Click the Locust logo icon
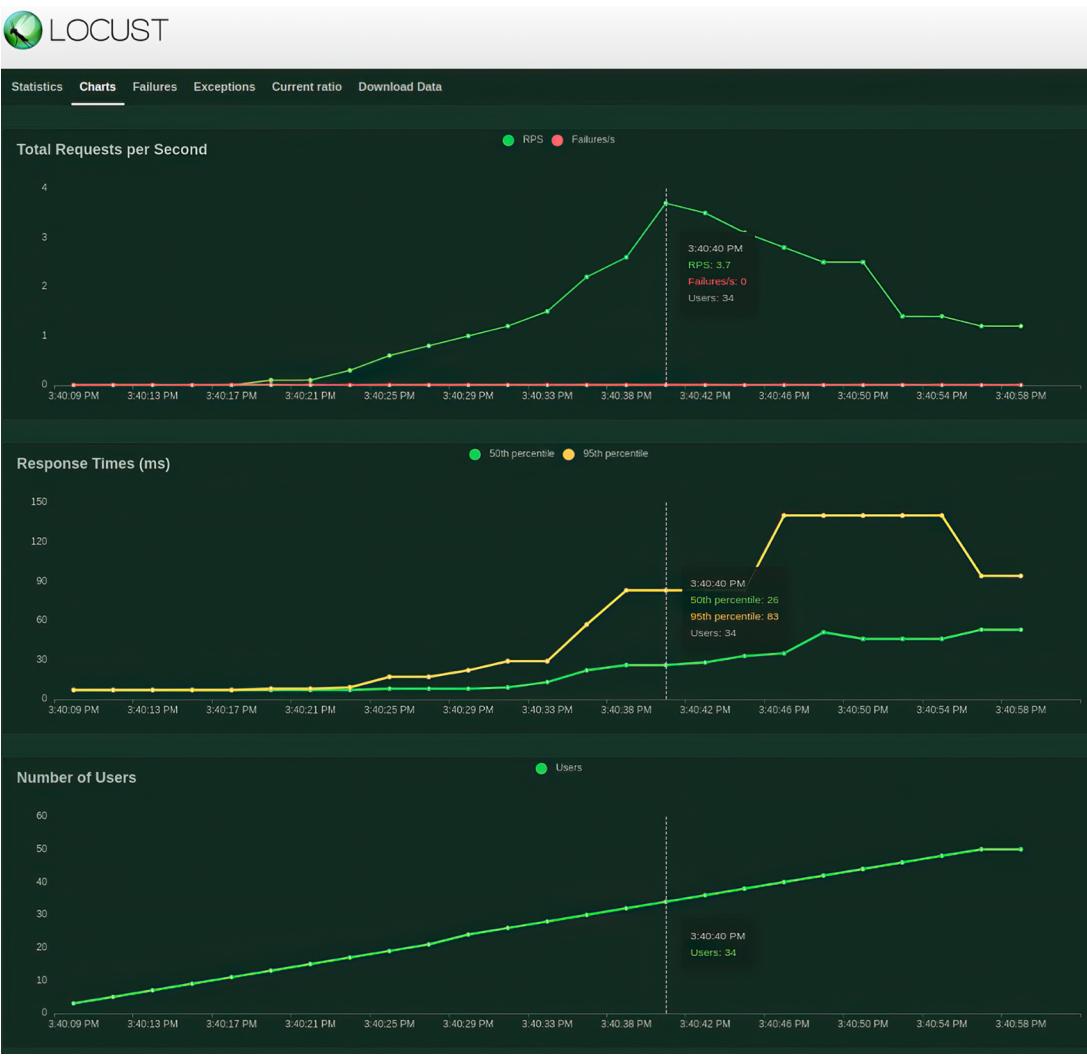Screen dimensions: 1087x1057 [25, 31]
